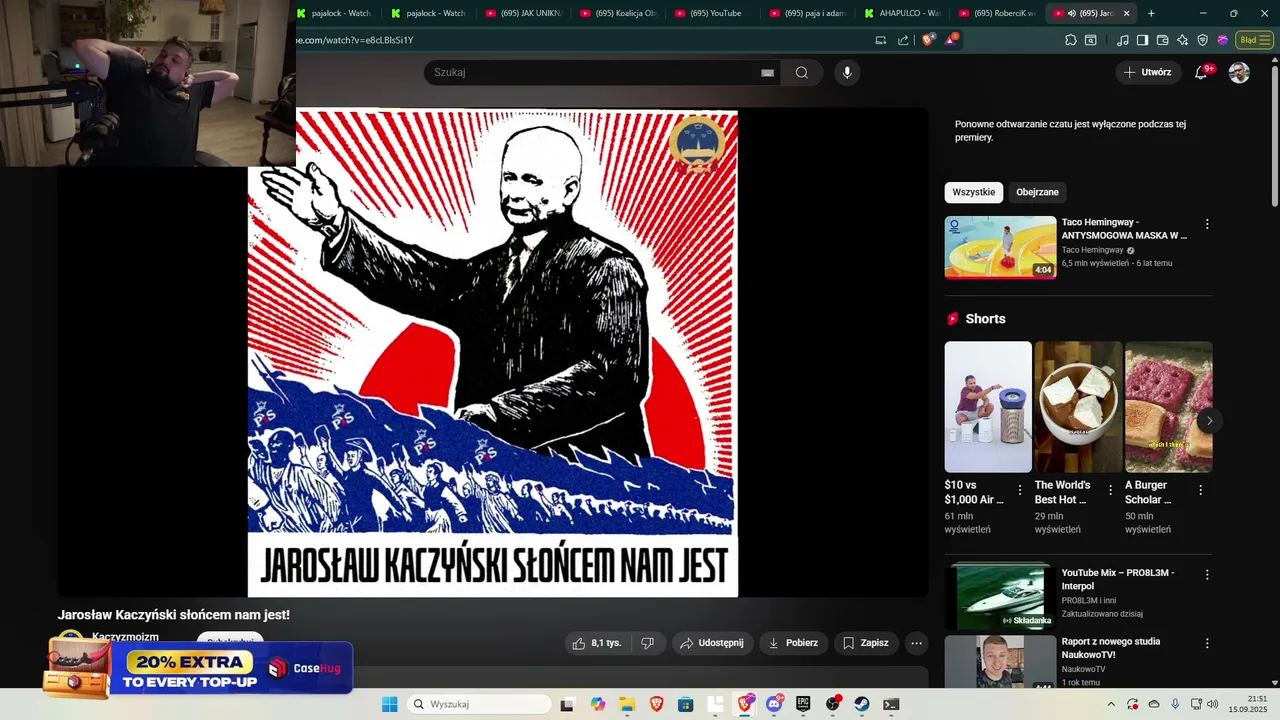This screenshot has height=720, width=1280.
Task: Mute the tab via its speaker icon
Action: pos(1072,13)
